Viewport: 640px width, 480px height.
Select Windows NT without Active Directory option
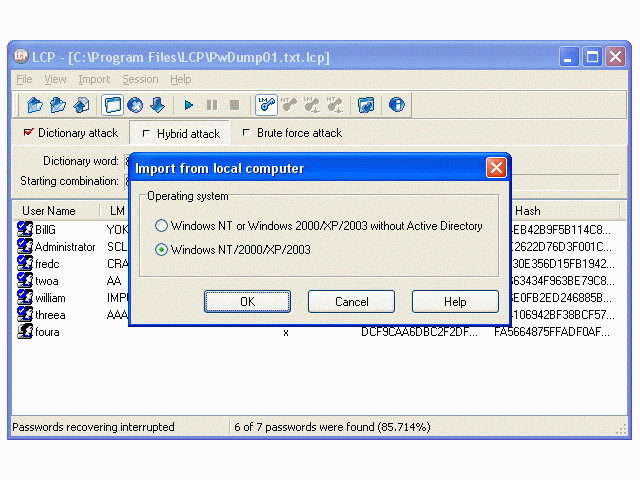pos(161,225)
